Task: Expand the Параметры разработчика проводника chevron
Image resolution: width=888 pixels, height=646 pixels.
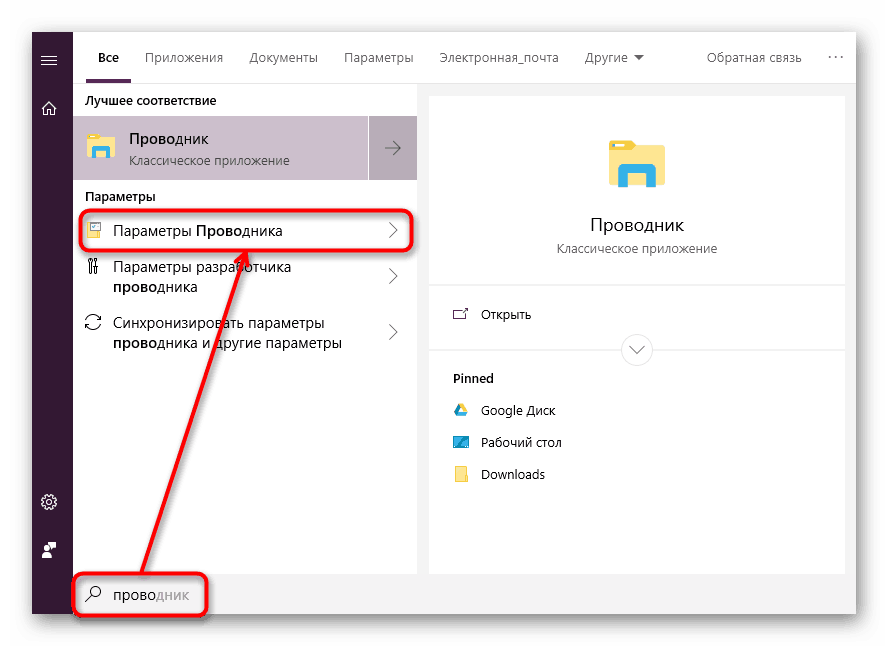Action: (x=393, y=276)
